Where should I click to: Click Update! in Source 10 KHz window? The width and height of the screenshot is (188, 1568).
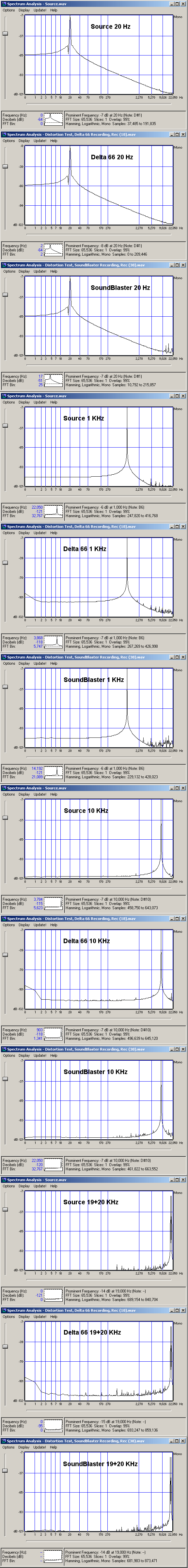click(x=39, y=794)
